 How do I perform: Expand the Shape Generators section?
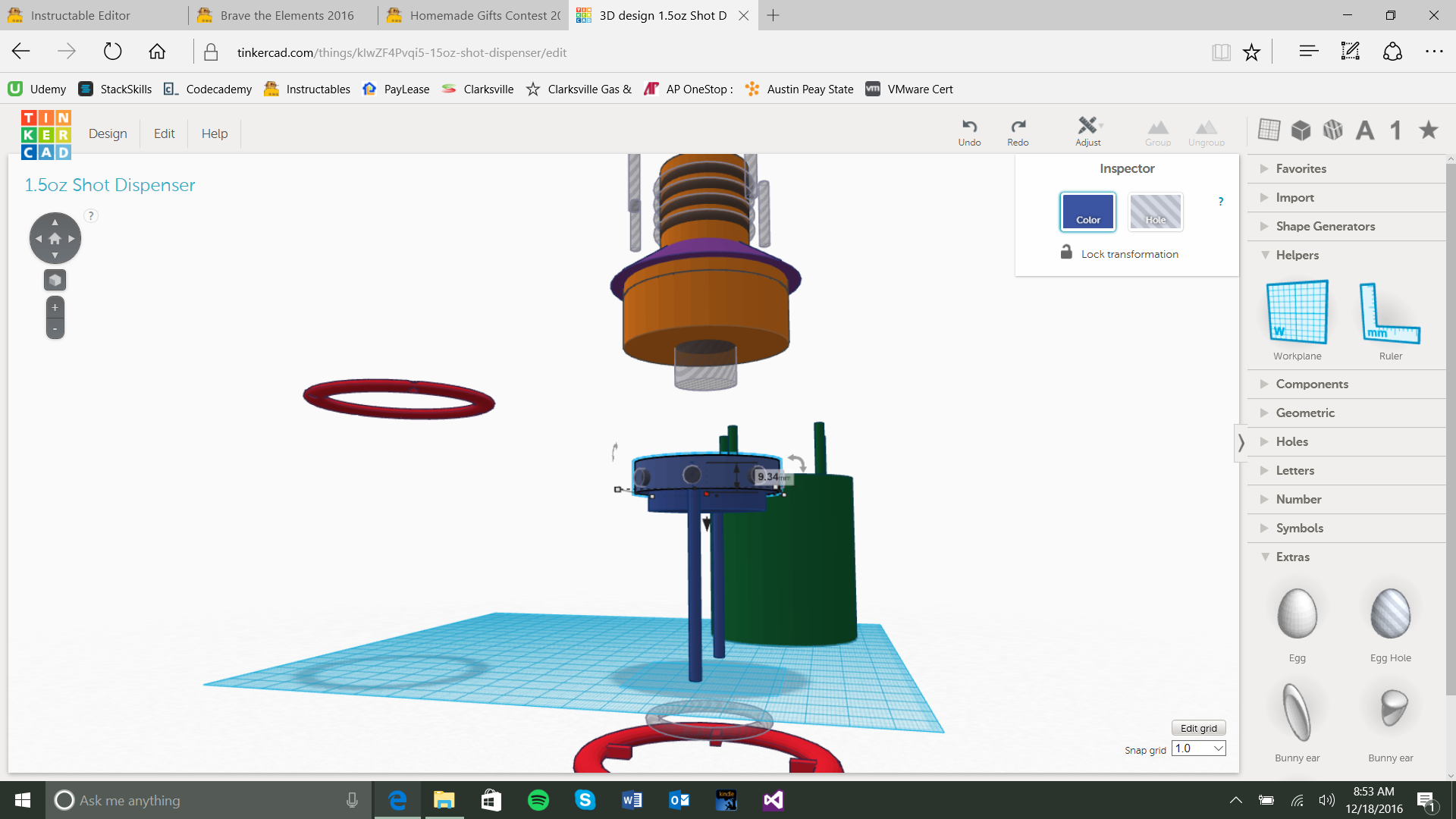click(1325, 226)
